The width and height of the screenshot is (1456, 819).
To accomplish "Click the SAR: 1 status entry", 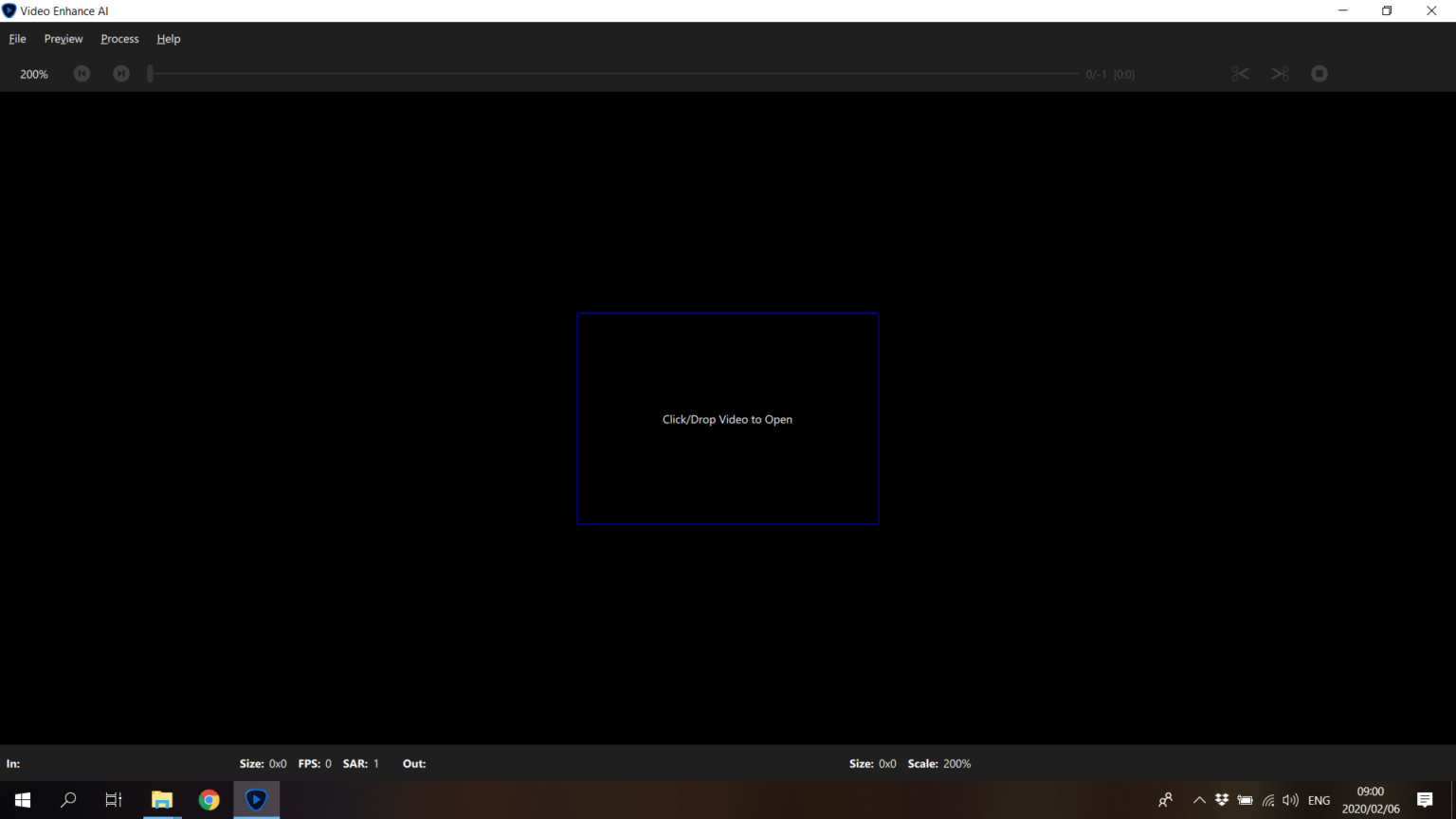I will 361,763.
